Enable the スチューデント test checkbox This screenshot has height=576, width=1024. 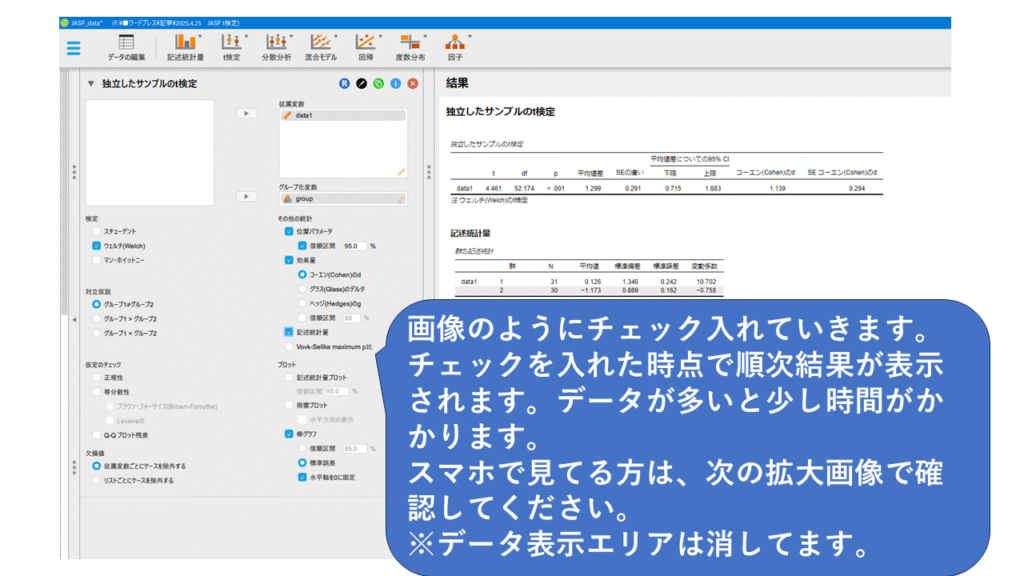click(x=97, y=231)
